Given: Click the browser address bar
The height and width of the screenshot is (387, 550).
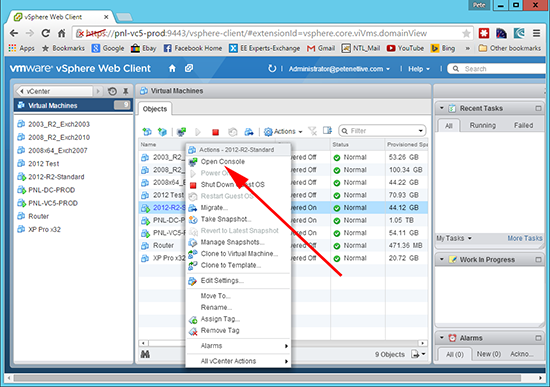Looking at the screenshot, I should (273, 33).
